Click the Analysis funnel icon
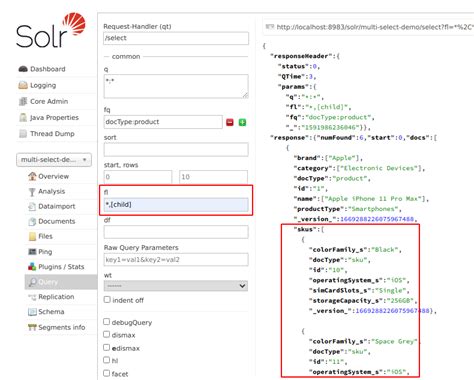The width and height of the screenshot is (474, 380). pos(32,192)
